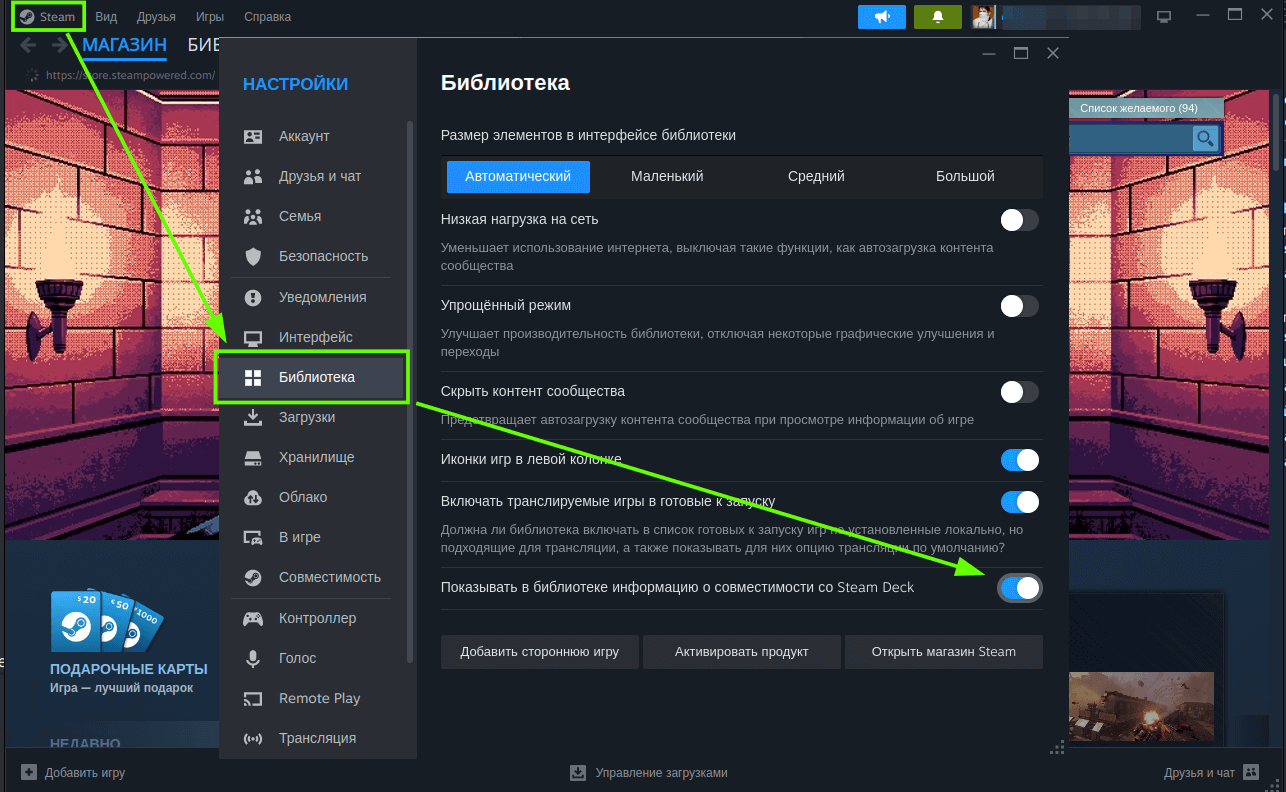Click the Storage drive icon
Viewport: 1286px width, 792px height.
click(253, 457)
